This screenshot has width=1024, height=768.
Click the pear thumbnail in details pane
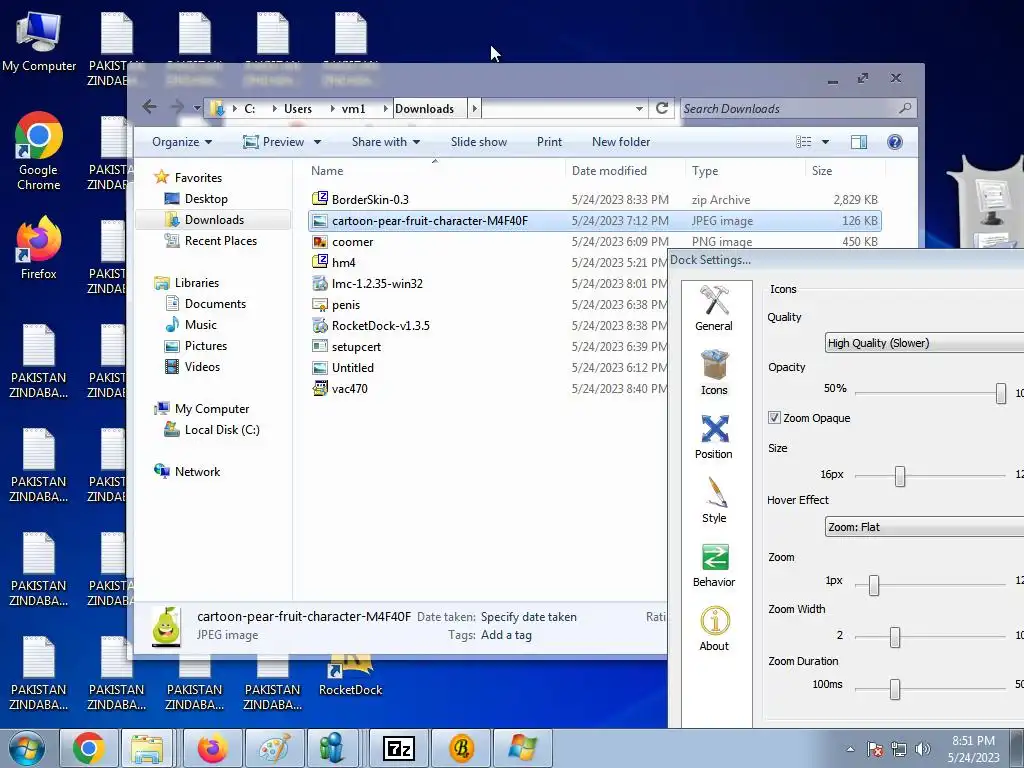pos(166,626)
